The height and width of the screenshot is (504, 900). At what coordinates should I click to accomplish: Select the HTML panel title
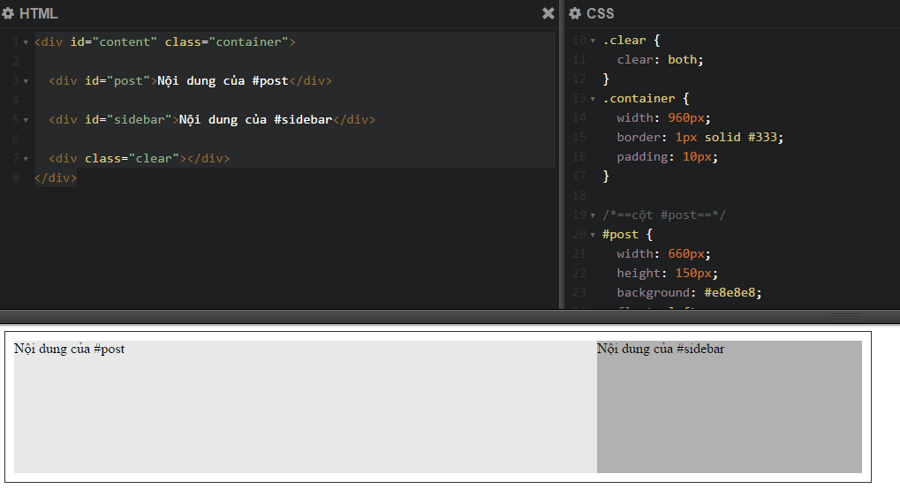(x=38, y=13)
